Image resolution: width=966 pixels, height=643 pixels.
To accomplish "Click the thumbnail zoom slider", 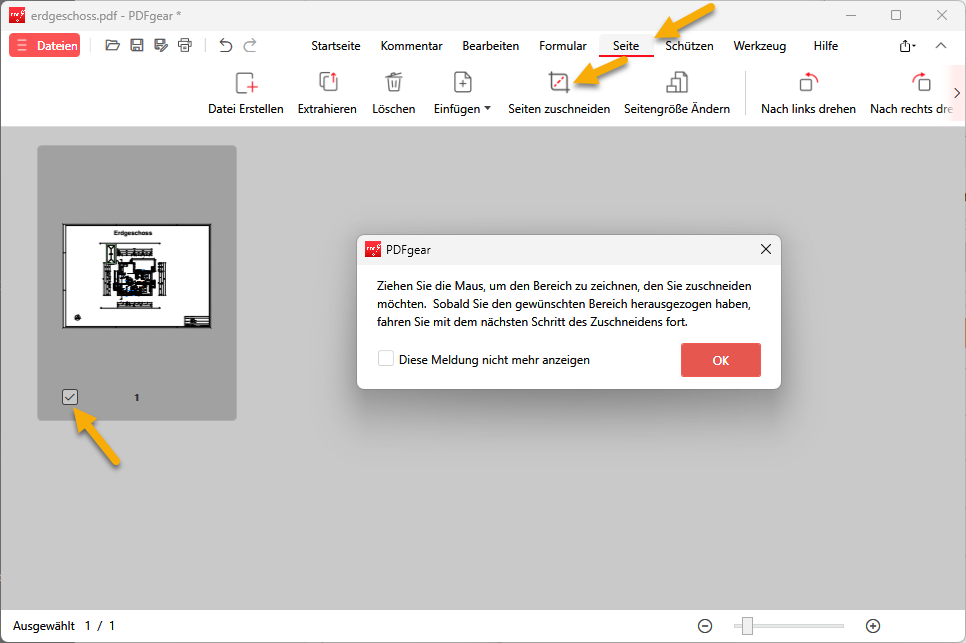I will pyautogui.click(x=745, y=626).
